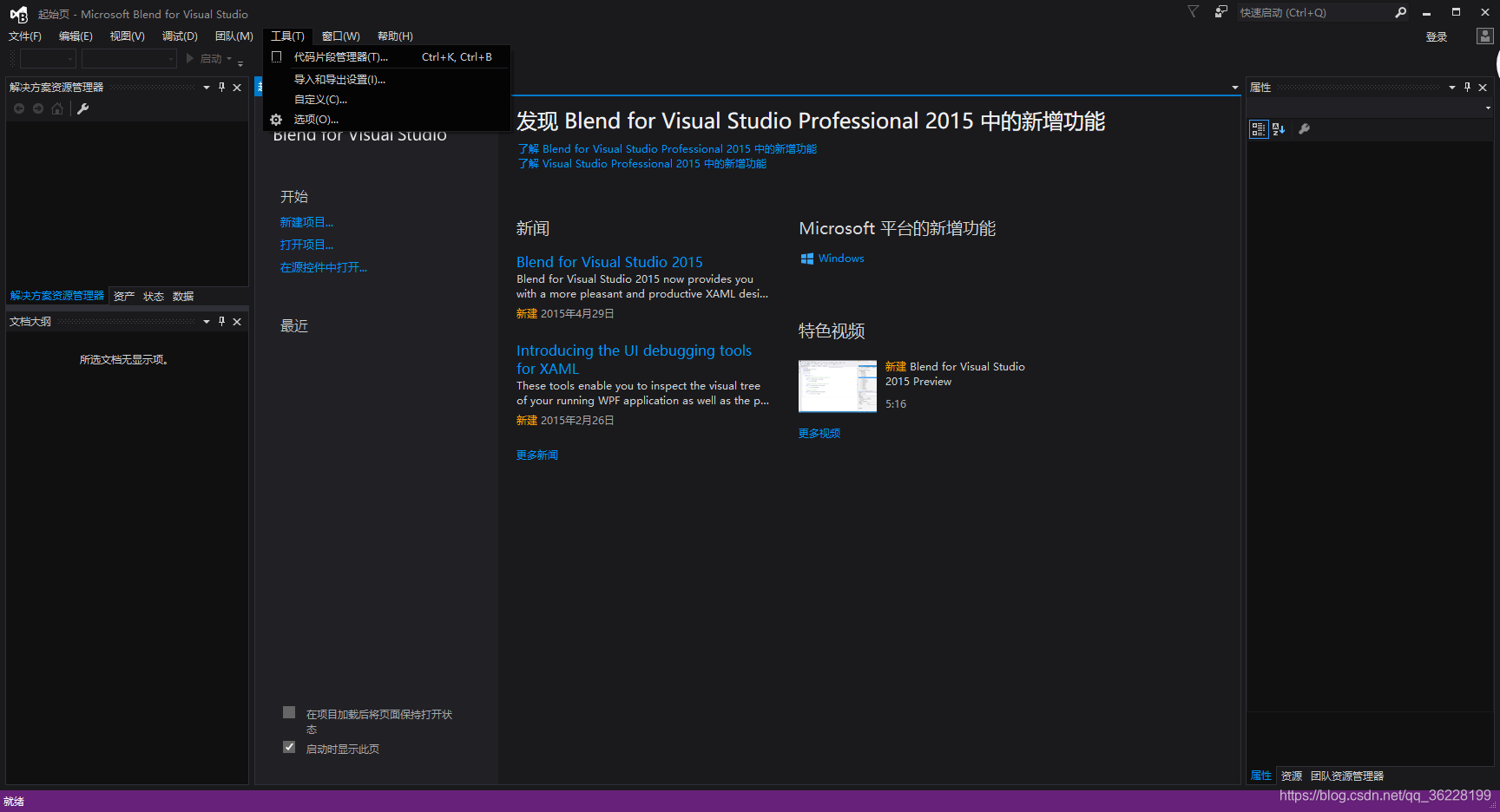Pin the 文档大纲 panel

point(222,321)
